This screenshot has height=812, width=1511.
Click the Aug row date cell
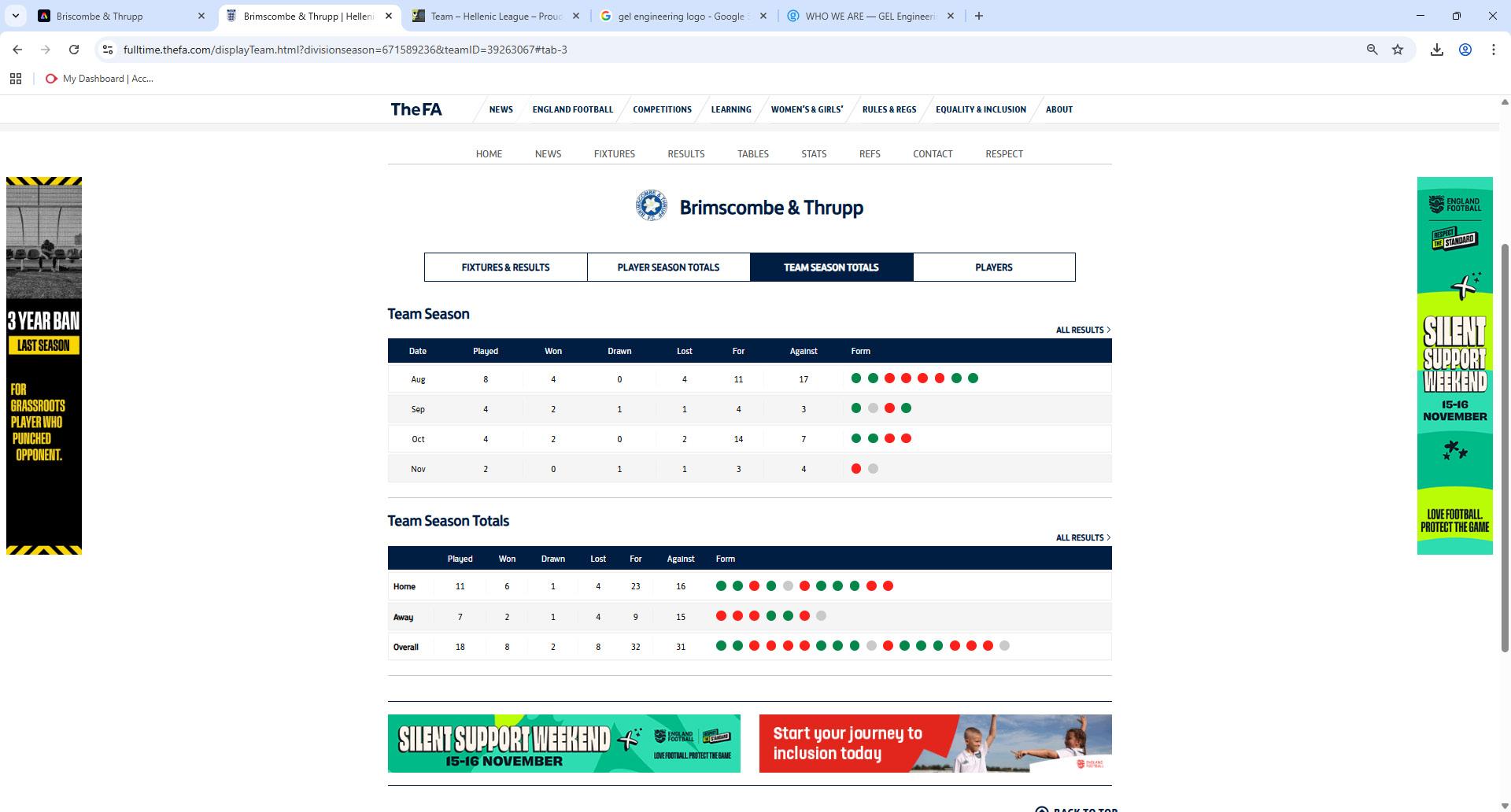[x=418, y=379]
